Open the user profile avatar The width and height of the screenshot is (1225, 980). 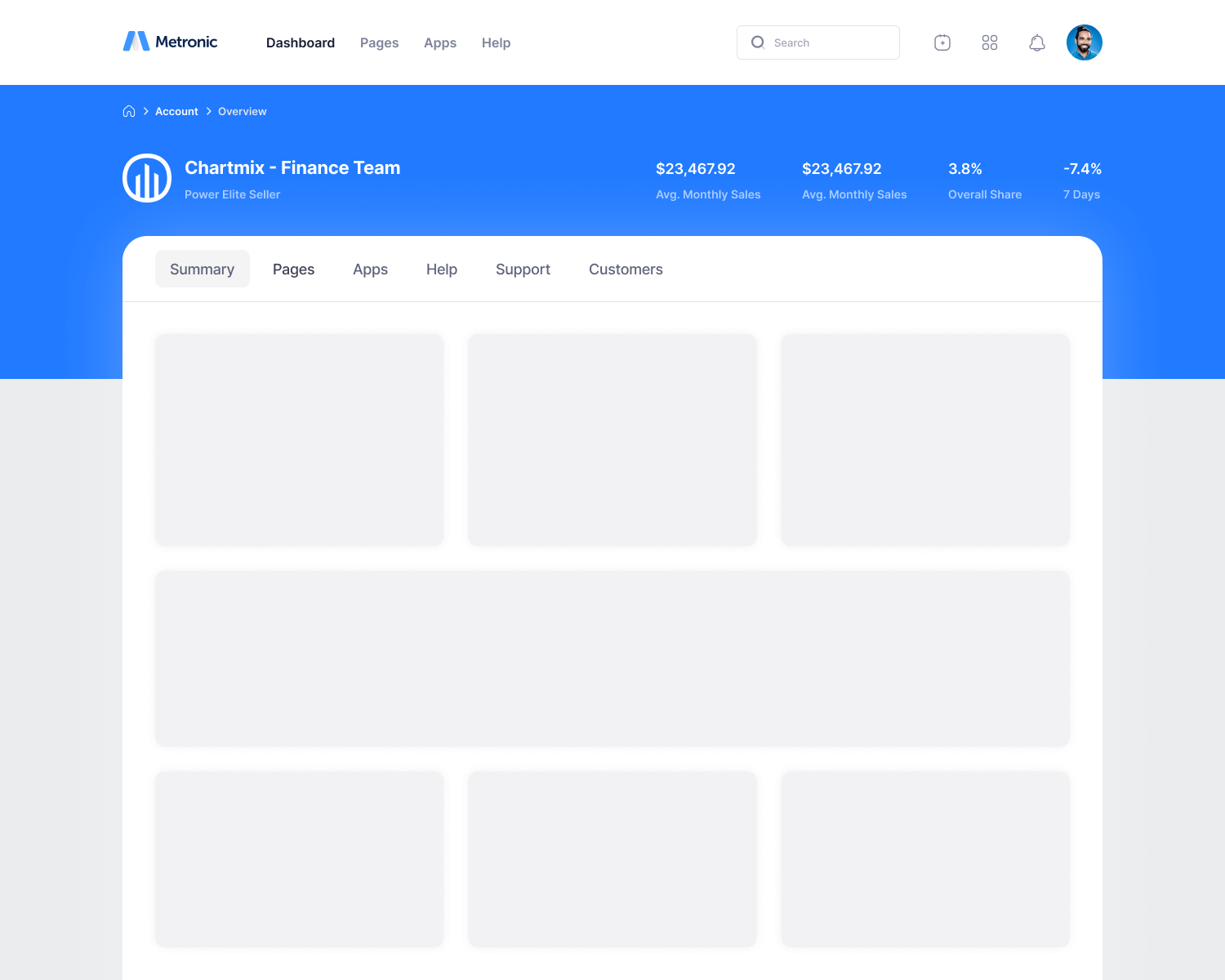[1084, 42]
